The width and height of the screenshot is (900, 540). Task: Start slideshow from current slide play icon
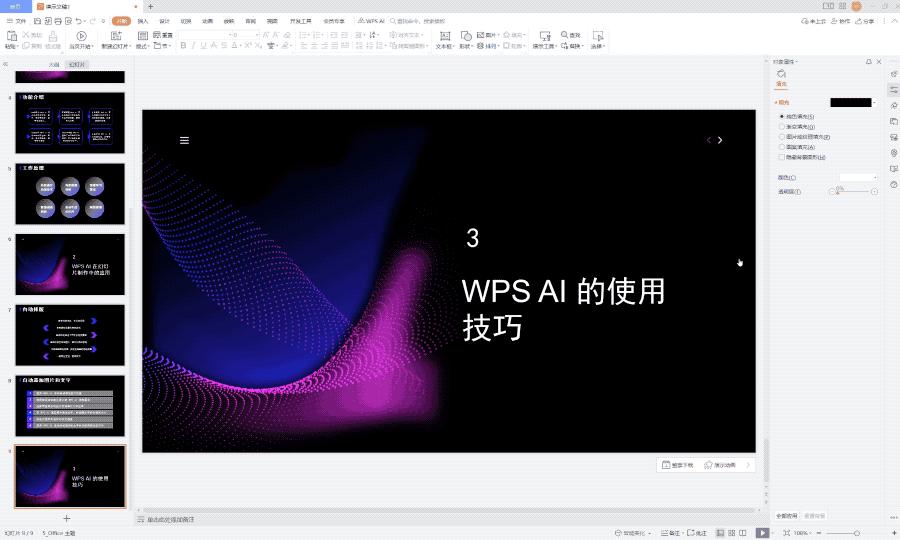click(x=82, y=36)
